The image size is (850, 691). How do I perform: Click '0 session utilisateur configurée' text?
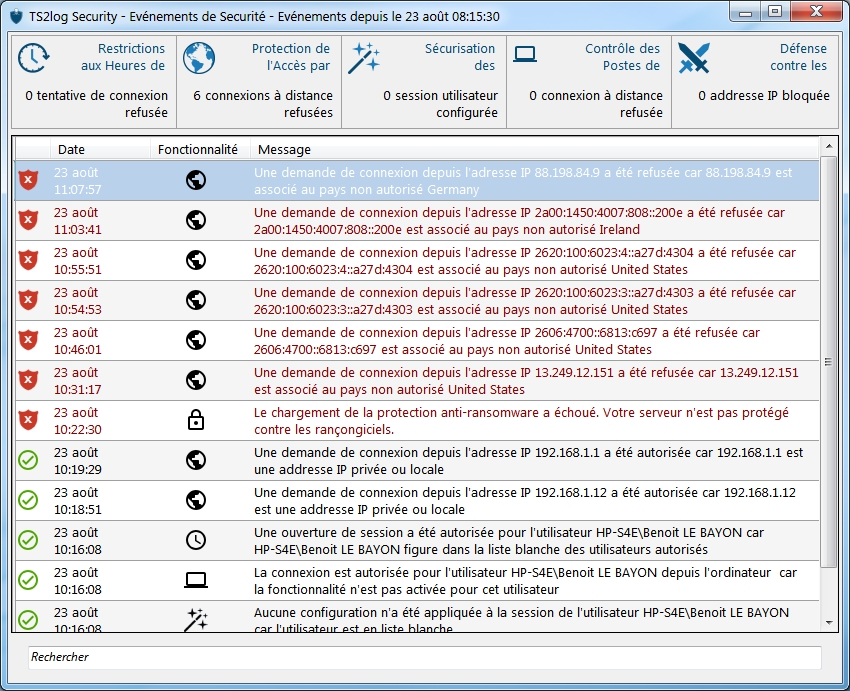coord(440,104)
